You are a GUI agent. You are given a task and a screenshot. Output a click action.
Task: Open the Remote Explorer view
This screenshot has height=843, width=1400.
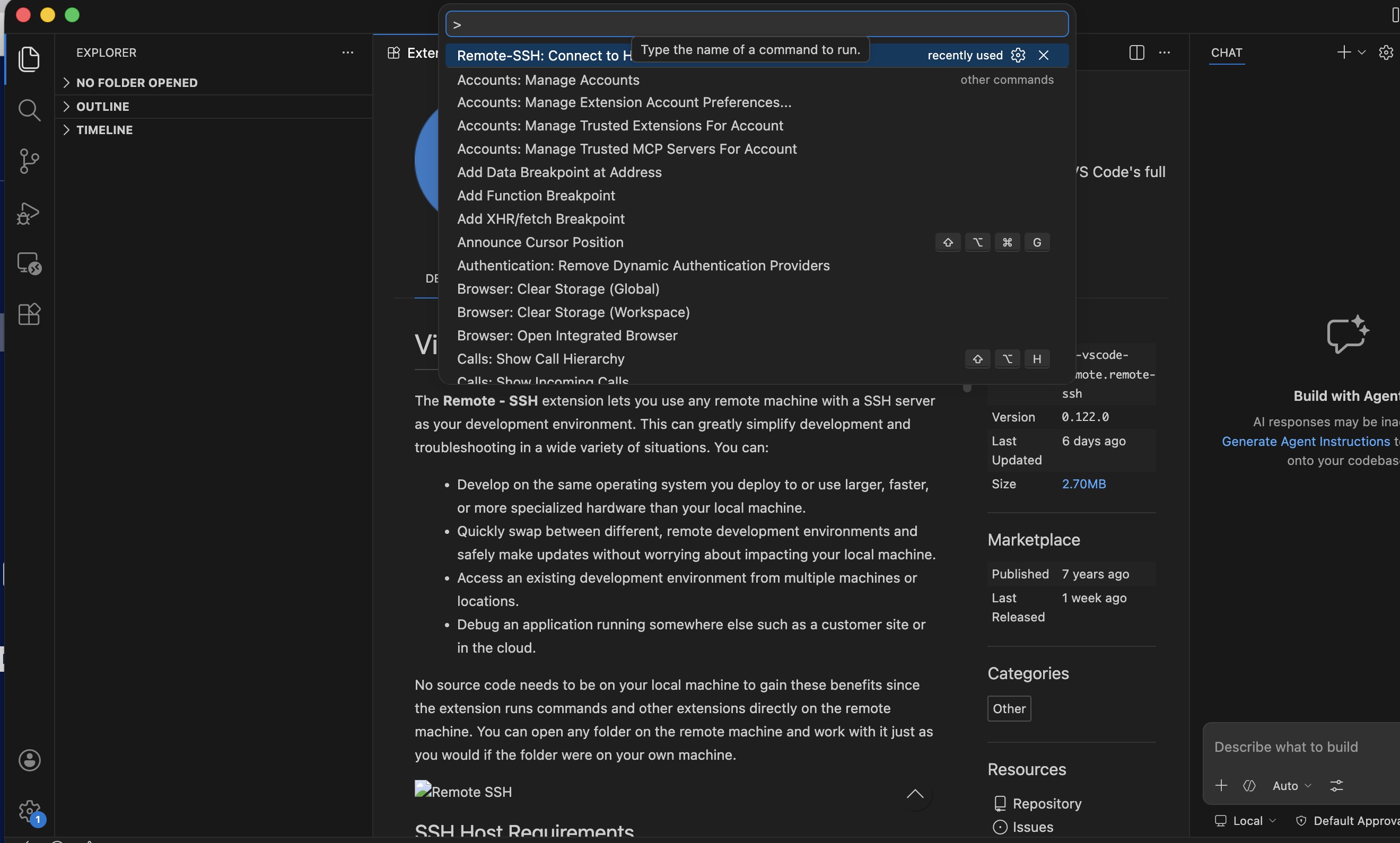(29, 264)
